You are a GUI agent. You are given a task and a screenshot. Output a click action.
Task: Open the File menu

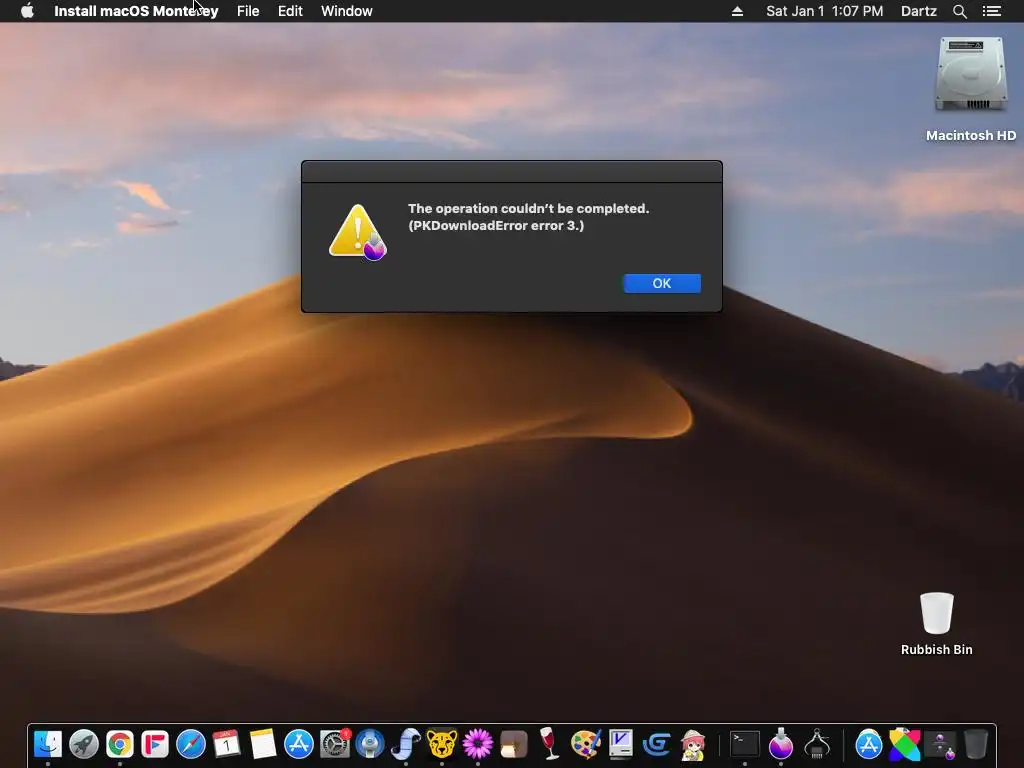pos(248,11)
